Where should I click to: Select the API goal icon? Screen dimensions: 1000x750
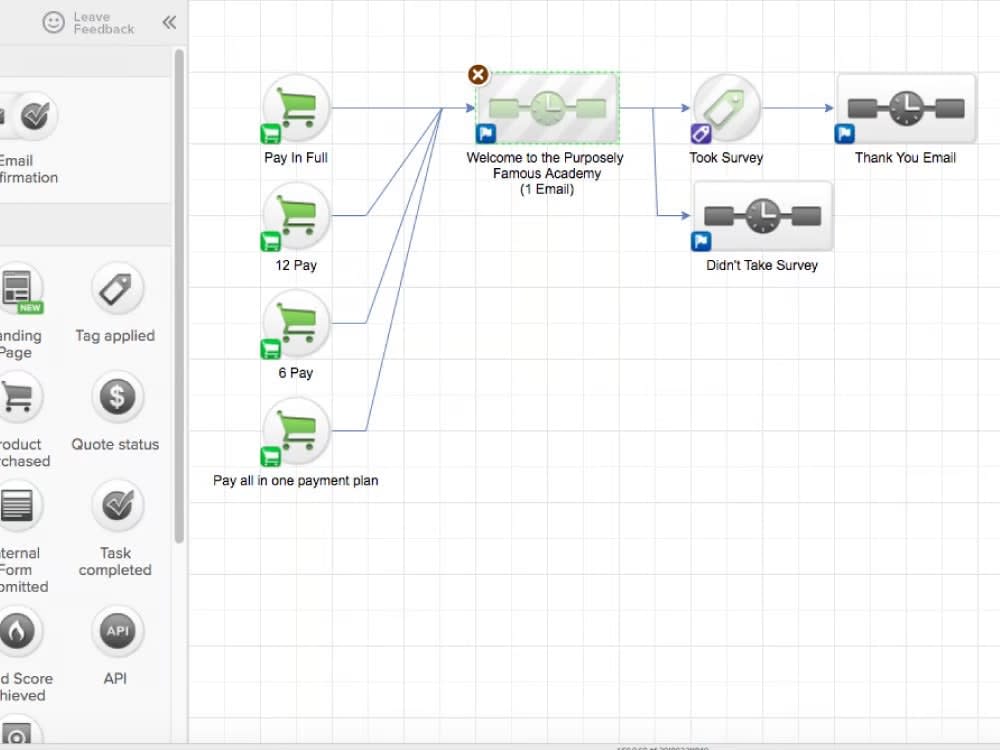coord(116,630)
